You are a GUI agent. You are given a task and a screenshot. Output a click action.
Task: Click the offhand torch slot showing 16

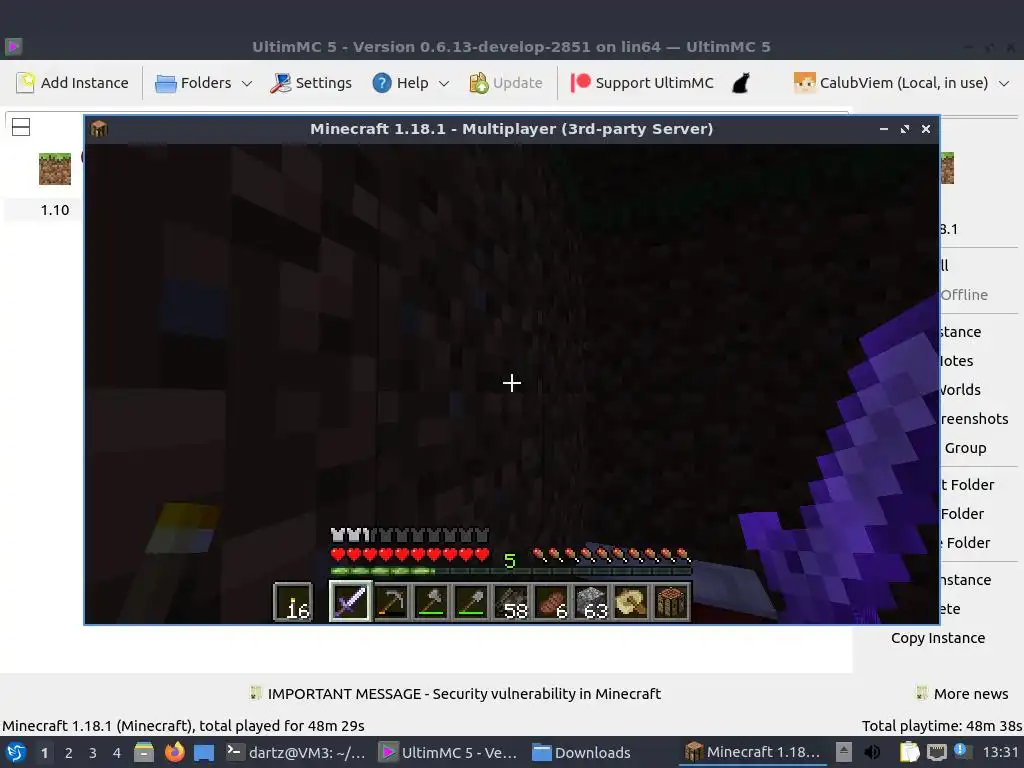[x=293, y=601]
